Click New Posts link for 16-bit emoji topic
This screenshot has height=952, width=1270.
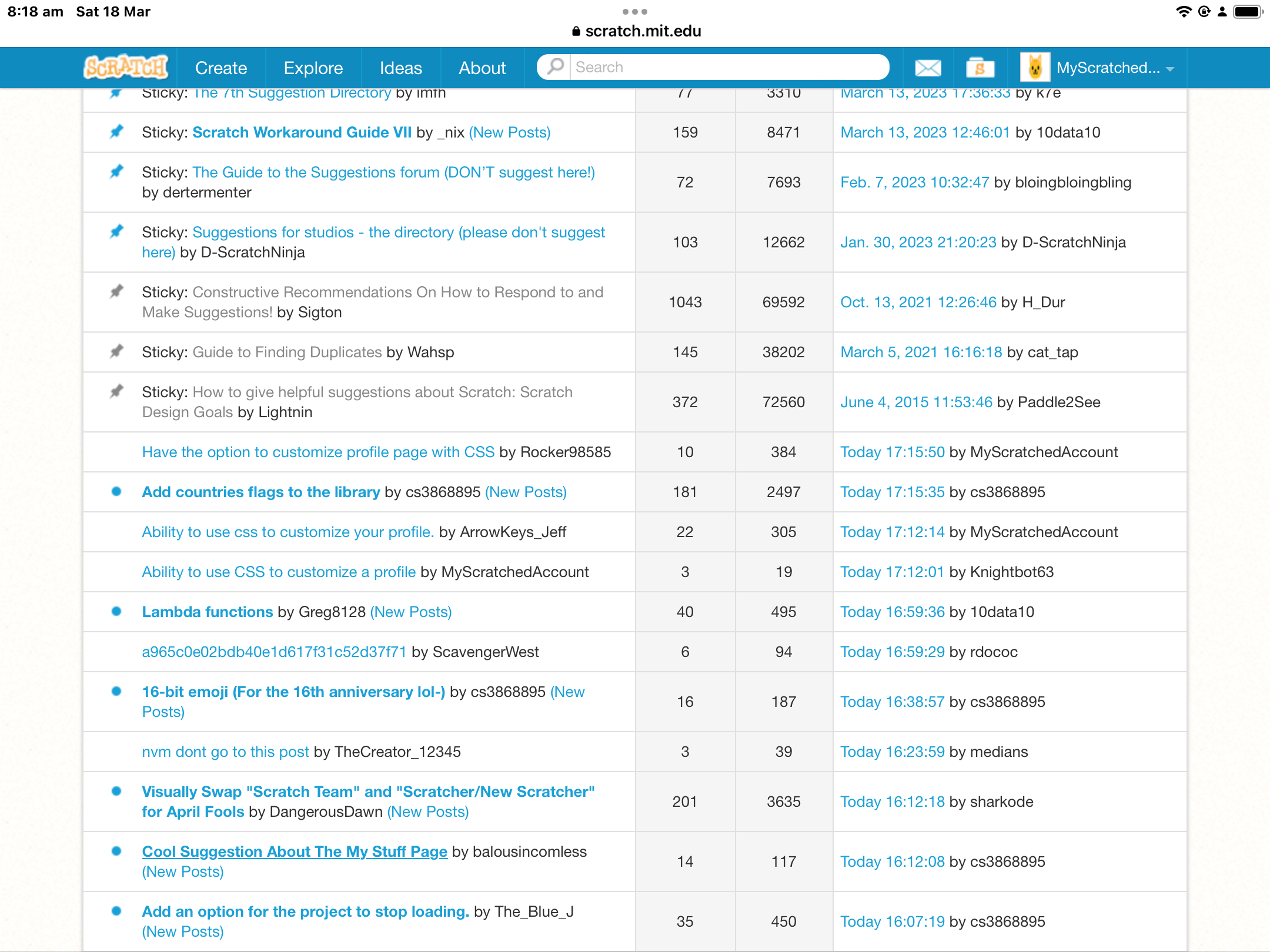tap(567, 692)
